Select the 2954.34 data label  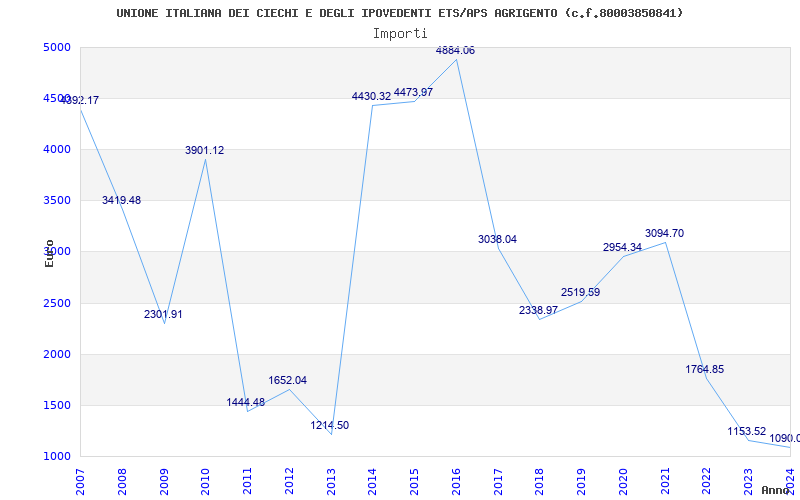[x=622, y=247]
